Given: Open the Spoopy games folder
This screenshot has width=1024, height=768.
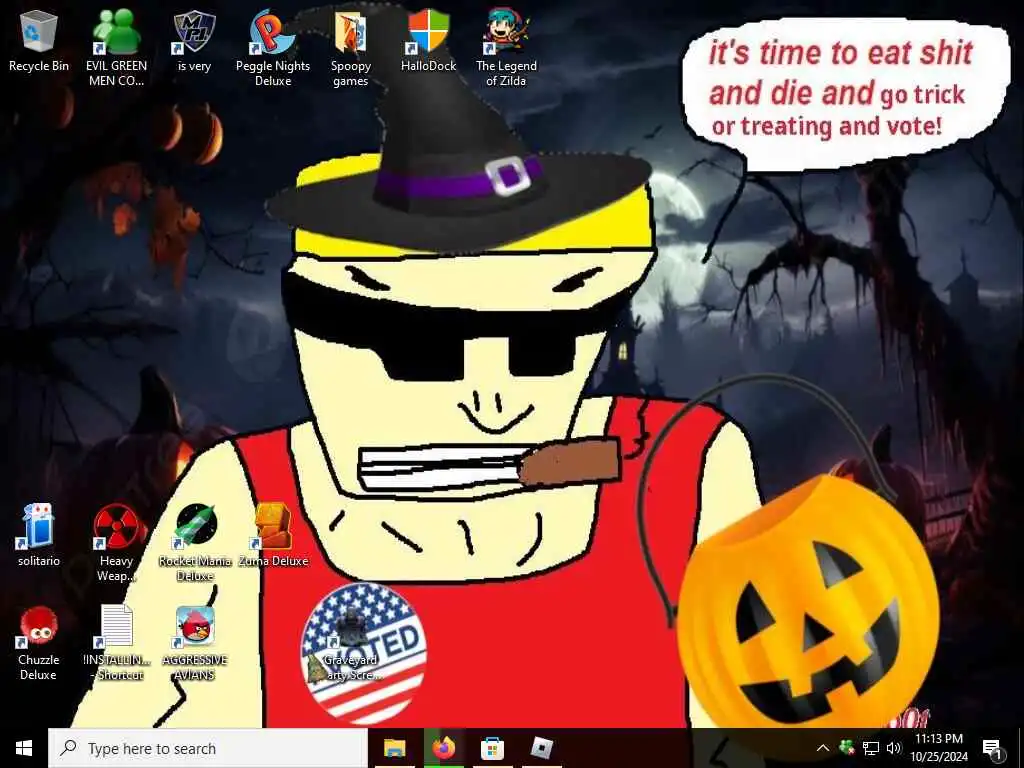Looking at the screenshot, I should (351, 48).
